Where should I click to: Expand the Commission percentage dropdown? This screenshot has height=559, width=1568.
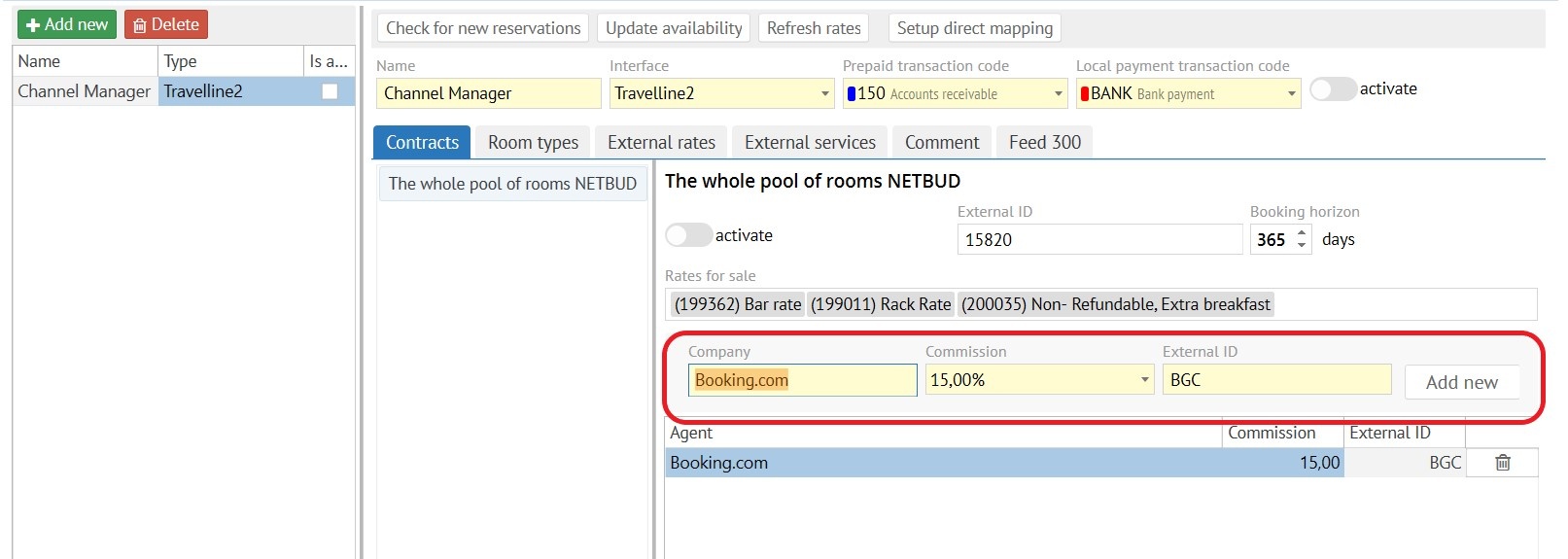1145,380
